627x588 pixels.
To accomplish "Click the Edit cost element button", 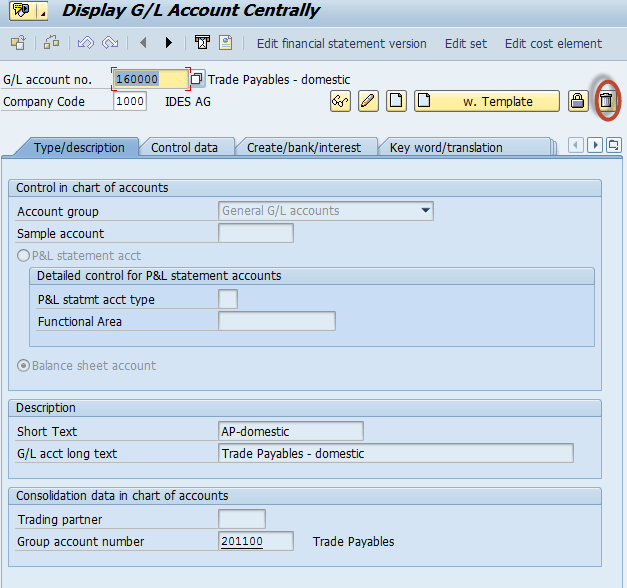I will (x=553, y=43).
